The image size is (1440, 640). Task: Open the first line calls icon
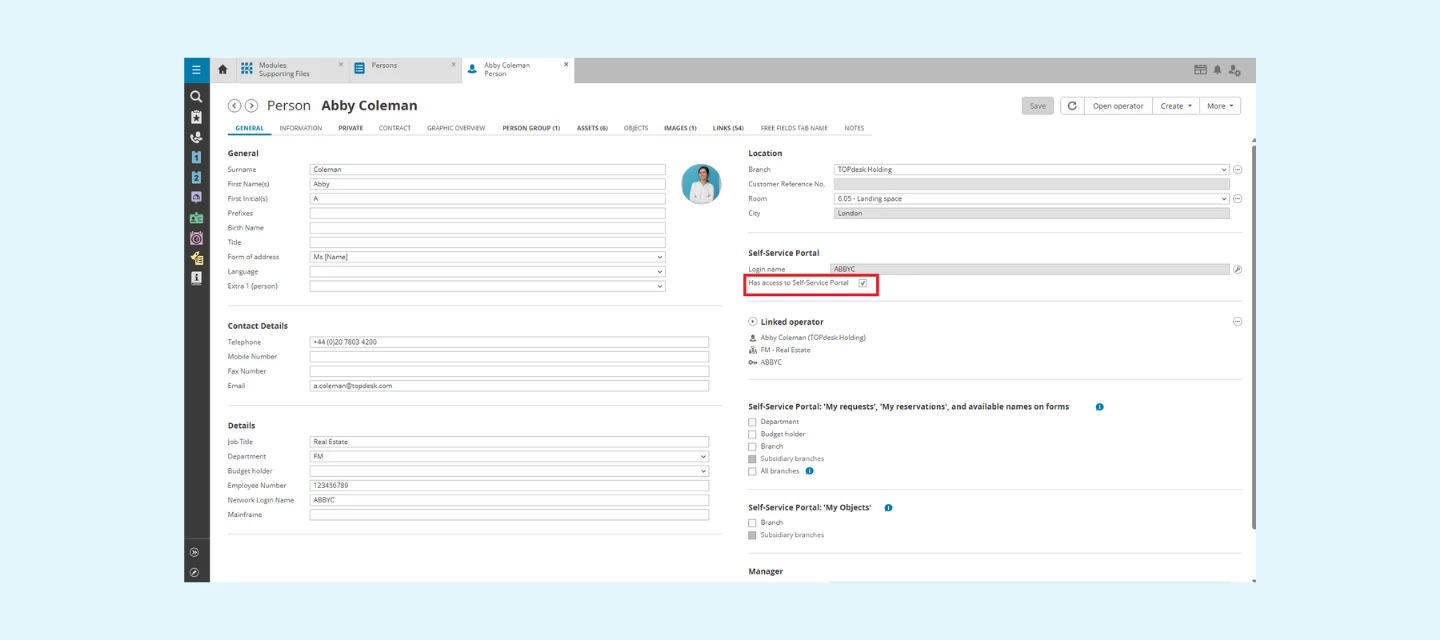point(196,157)
